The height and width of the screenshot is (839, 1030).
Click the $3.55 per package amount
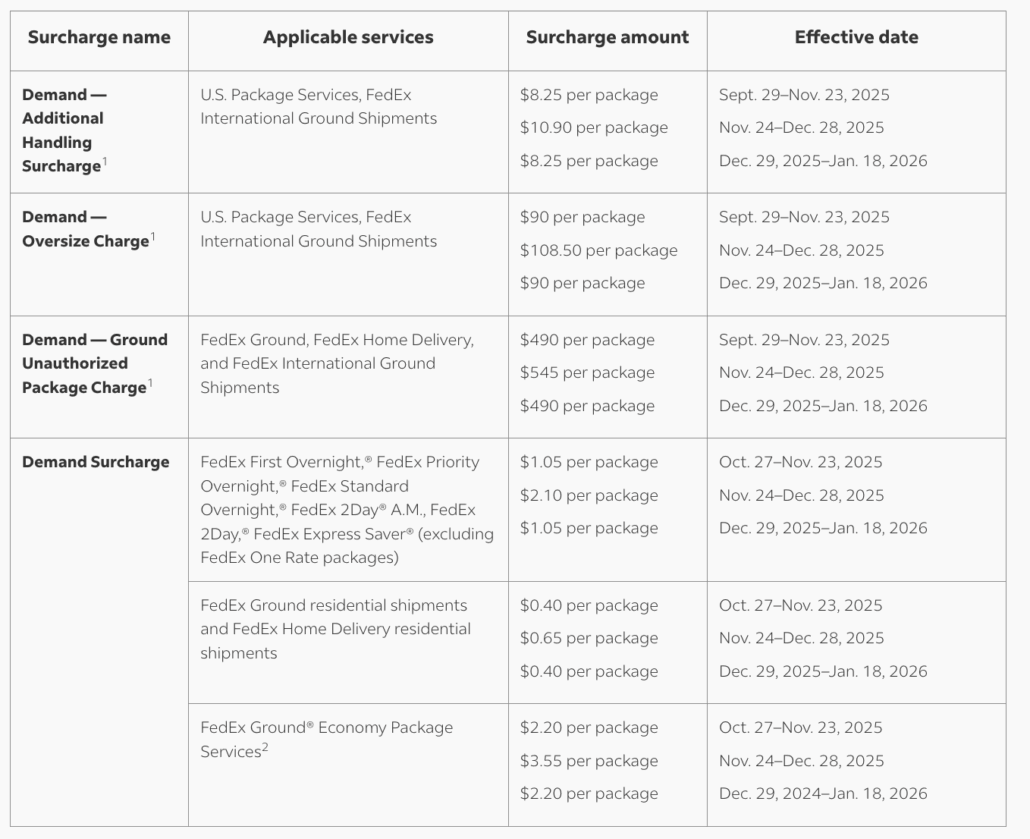(x=588, y=761)
